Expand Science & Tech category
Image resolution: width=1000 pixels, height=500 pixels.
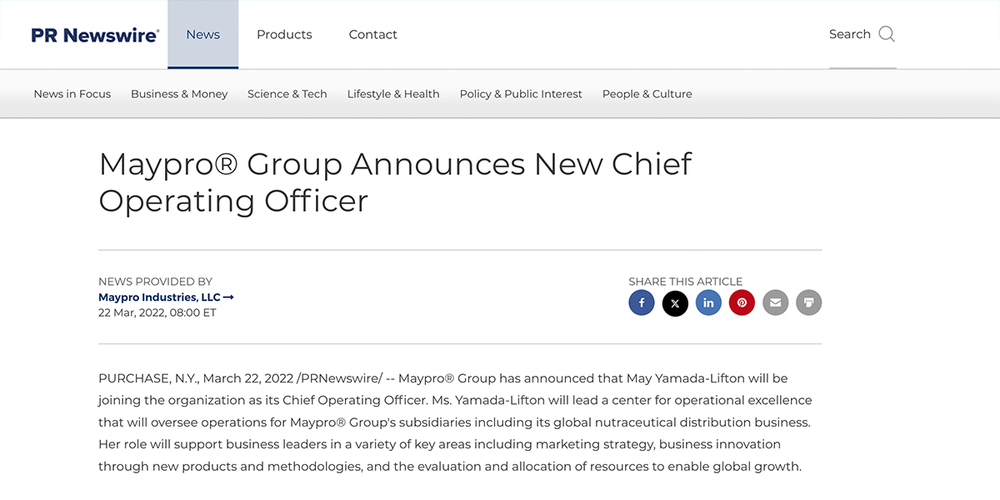click(287, 94)
